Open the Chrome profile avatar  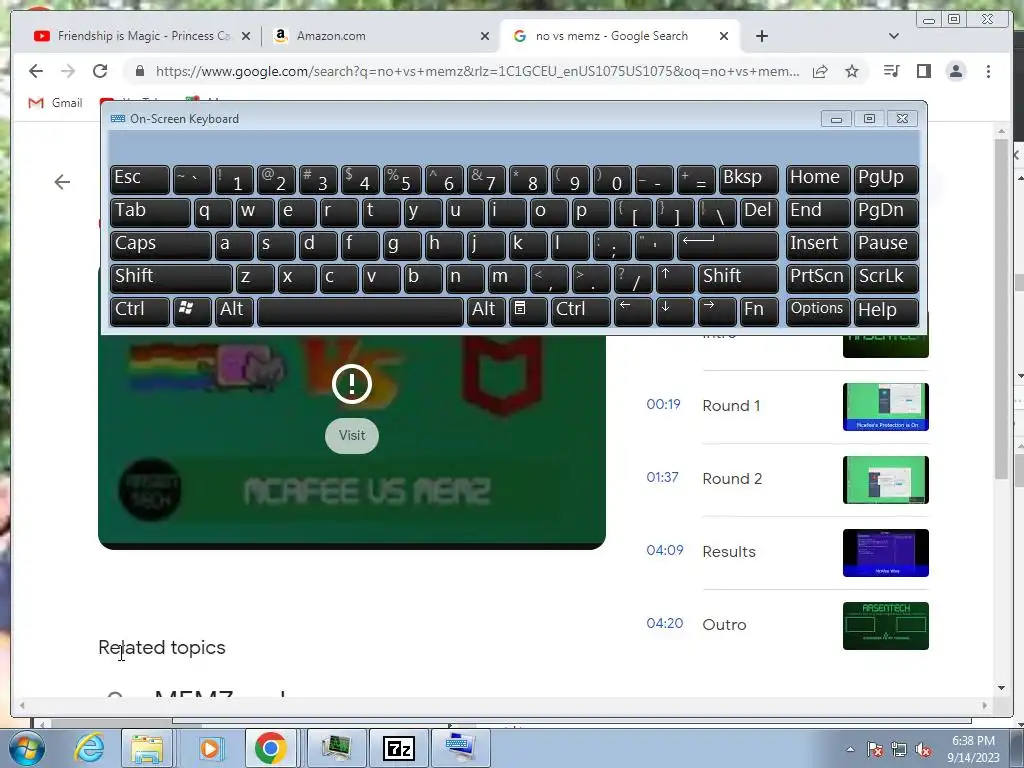(956, 71)
